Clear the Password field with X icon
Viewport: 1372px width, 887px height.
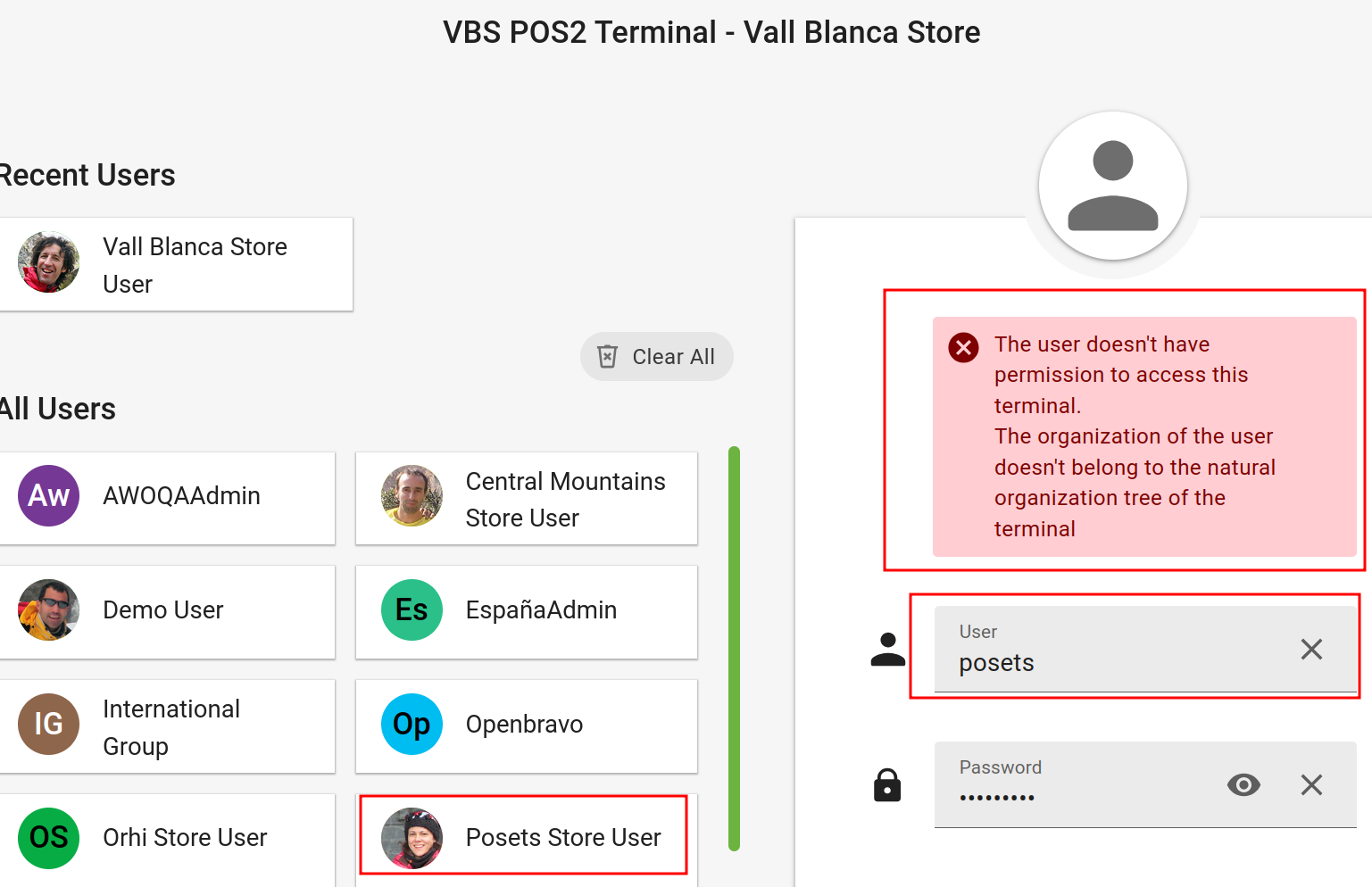[x=1310, y=785]
